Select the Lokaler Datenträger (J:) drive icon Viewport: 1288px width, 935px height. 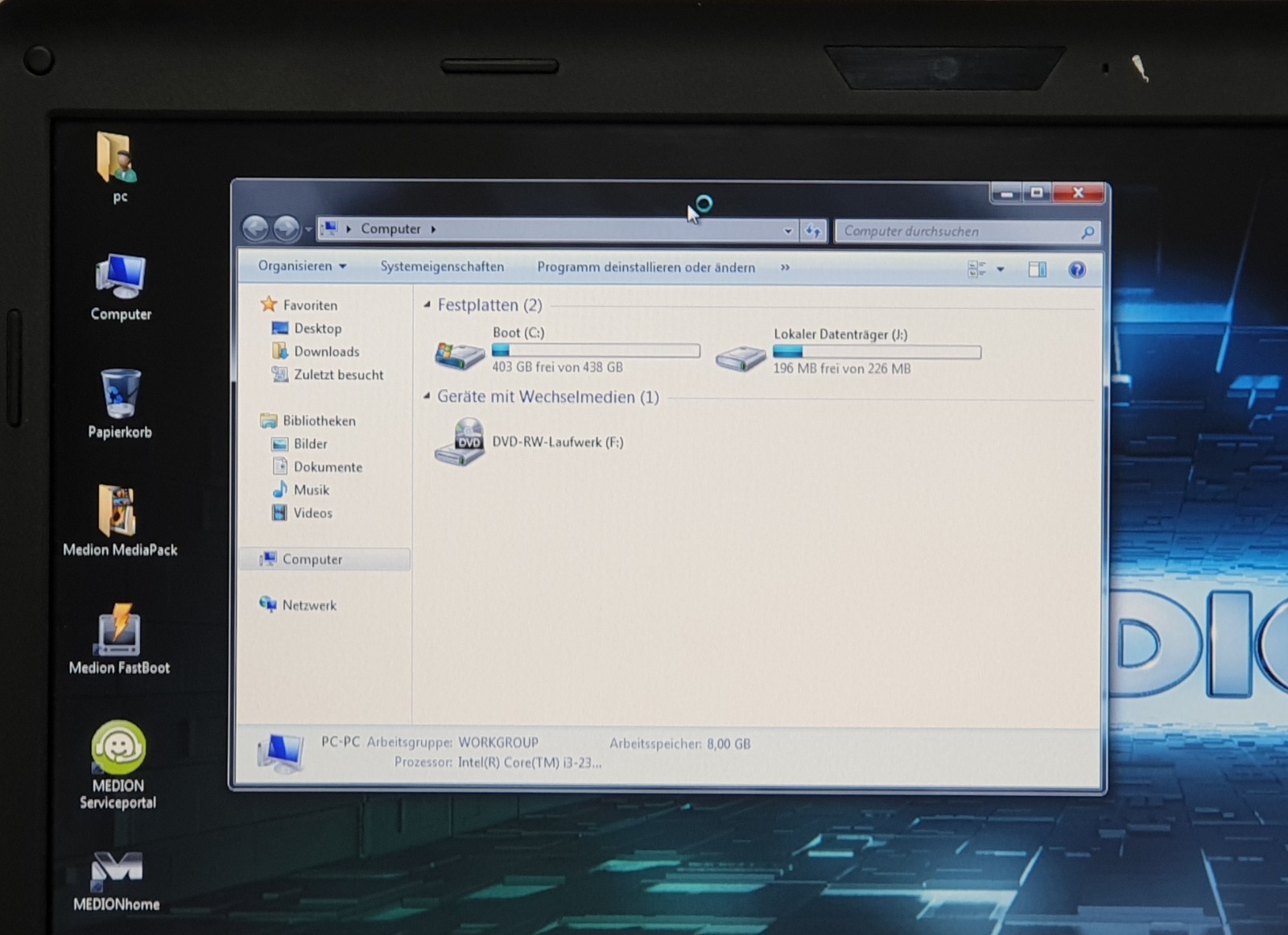[741, 357]
